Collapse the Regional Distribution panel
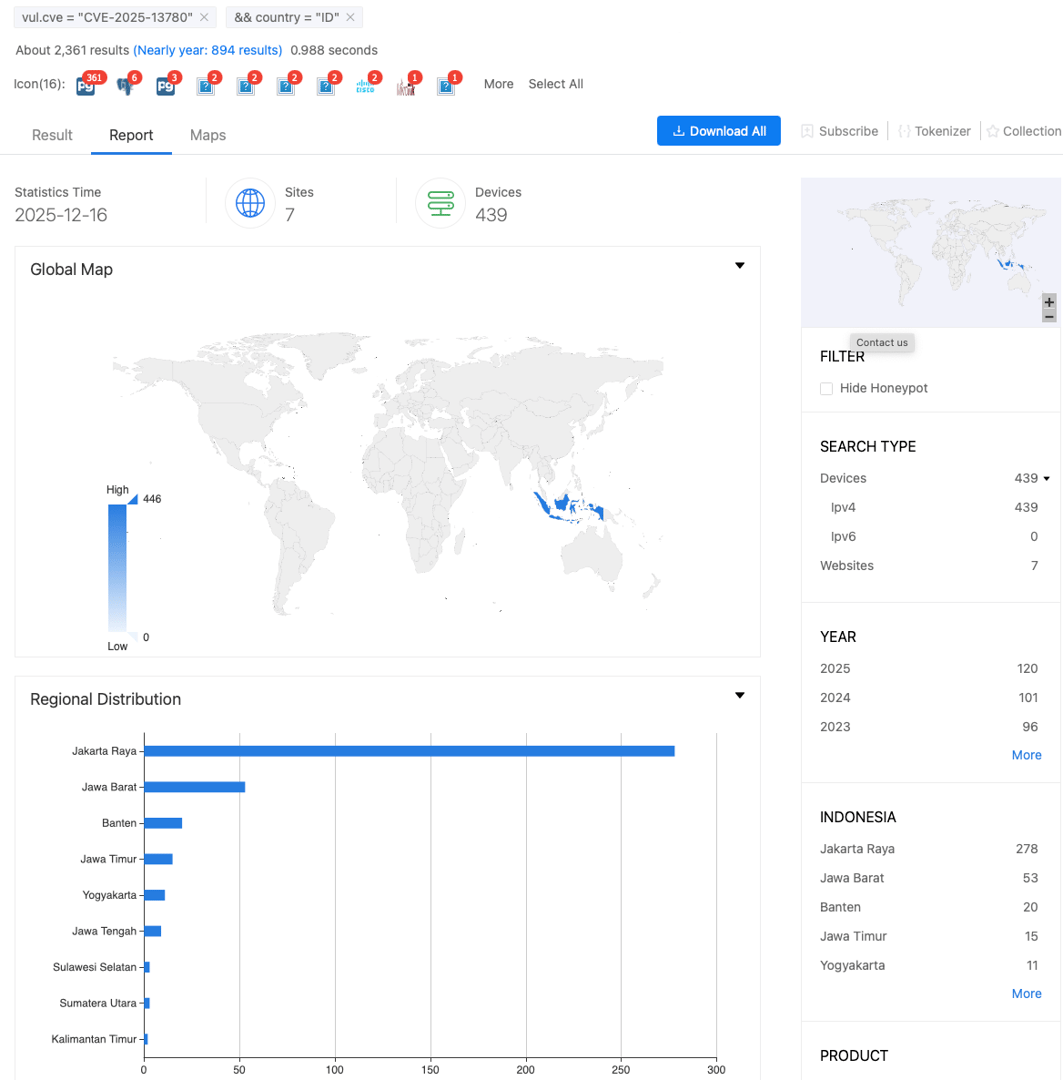1063x1080 pixels. point(740,695)
